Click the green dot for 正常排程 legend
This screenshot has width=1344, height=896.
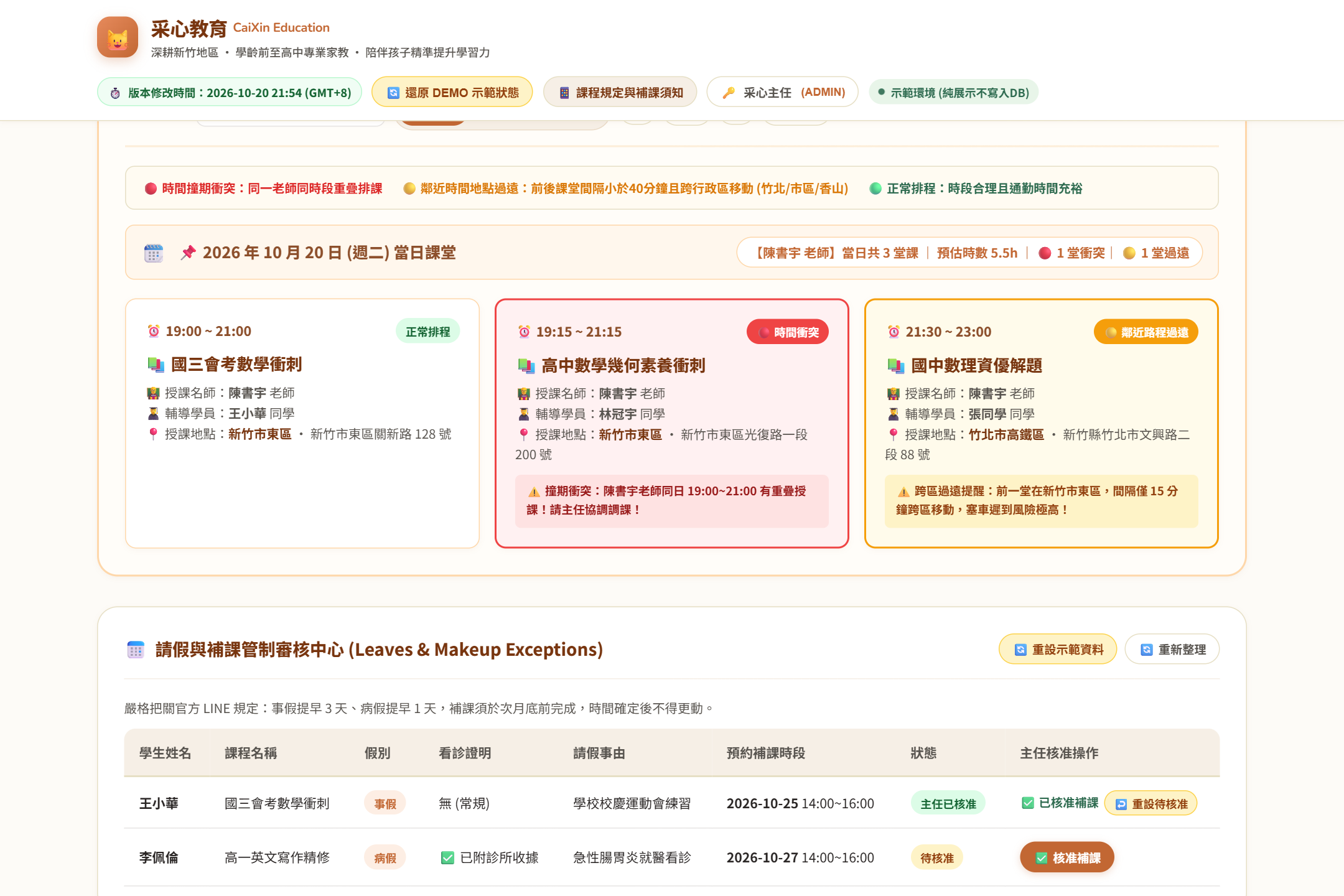pyautogui.click(x=875, y=189)
